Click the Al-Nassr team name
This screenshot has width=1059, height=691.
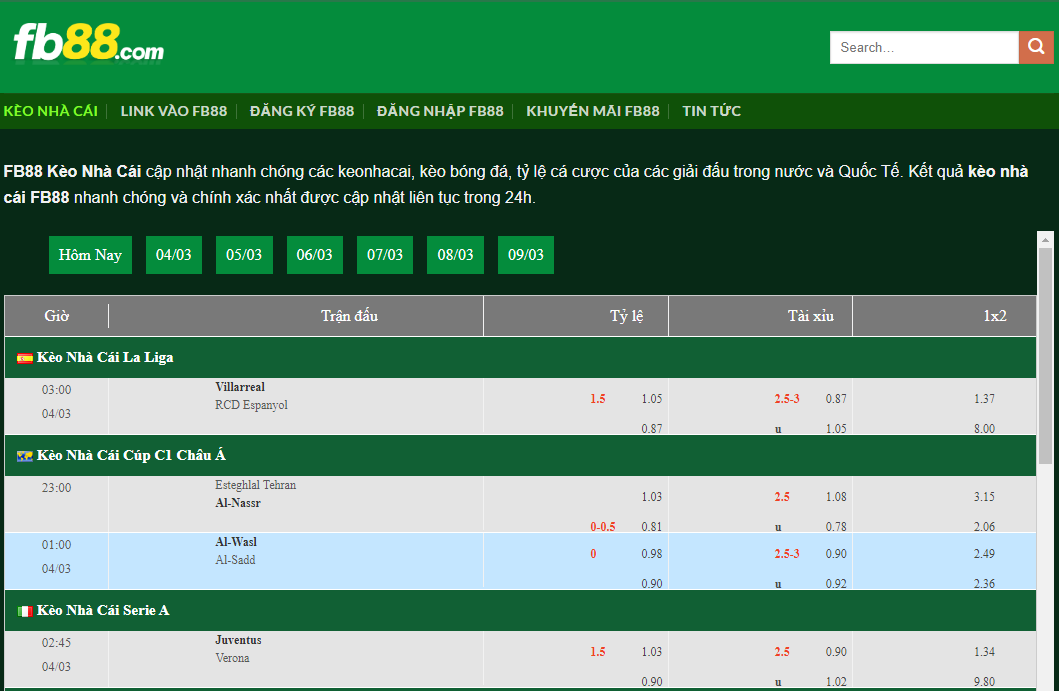pos(238,503)
